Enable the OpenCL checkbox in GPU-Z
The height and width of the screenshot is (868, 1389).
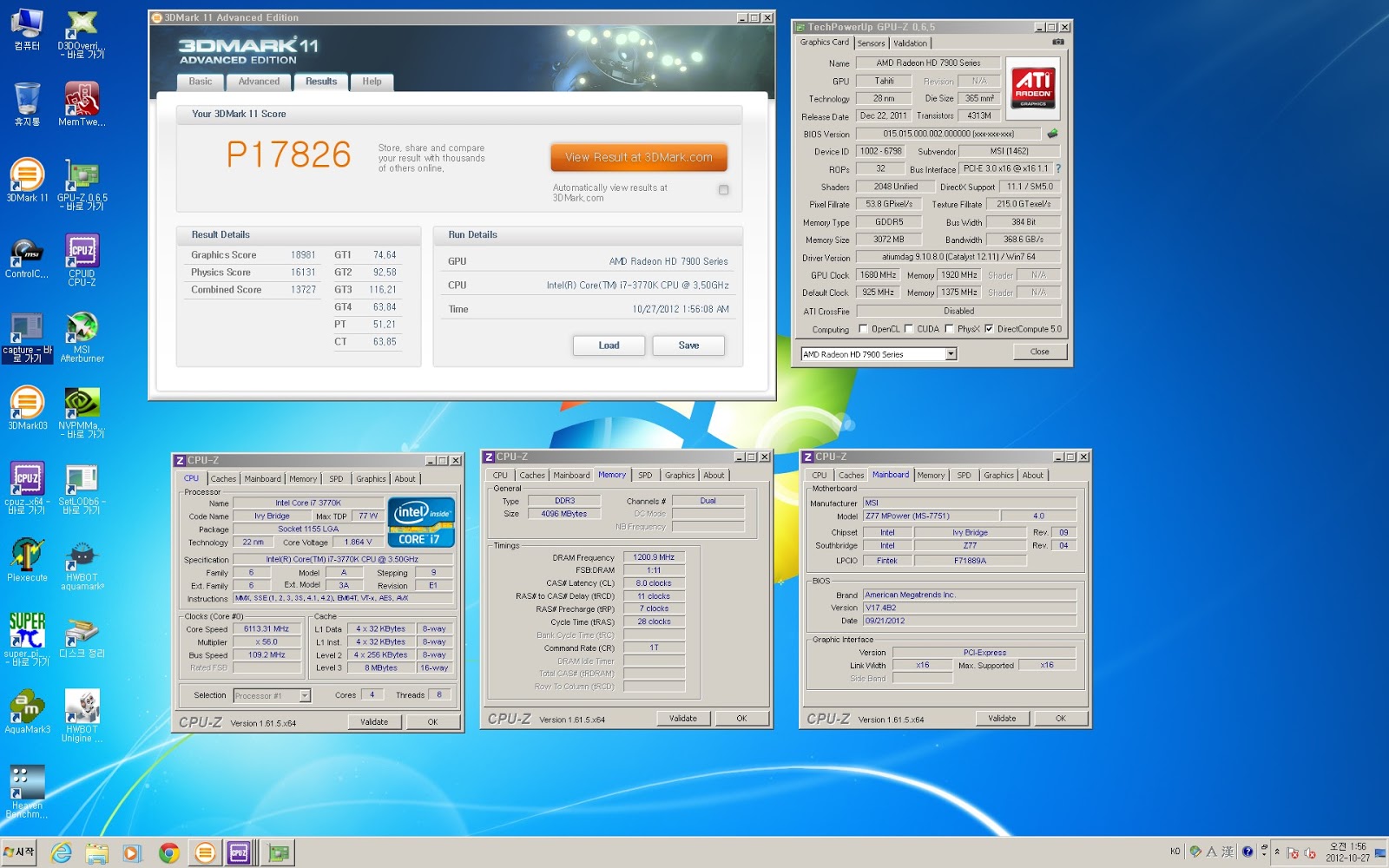(863, 328)
